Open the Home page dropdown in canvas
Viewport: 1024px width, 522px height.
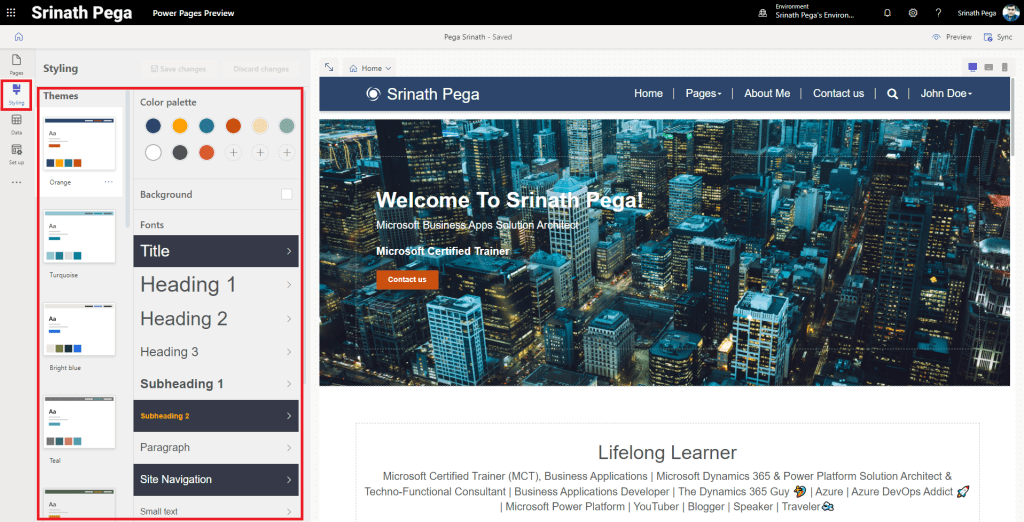370,68
